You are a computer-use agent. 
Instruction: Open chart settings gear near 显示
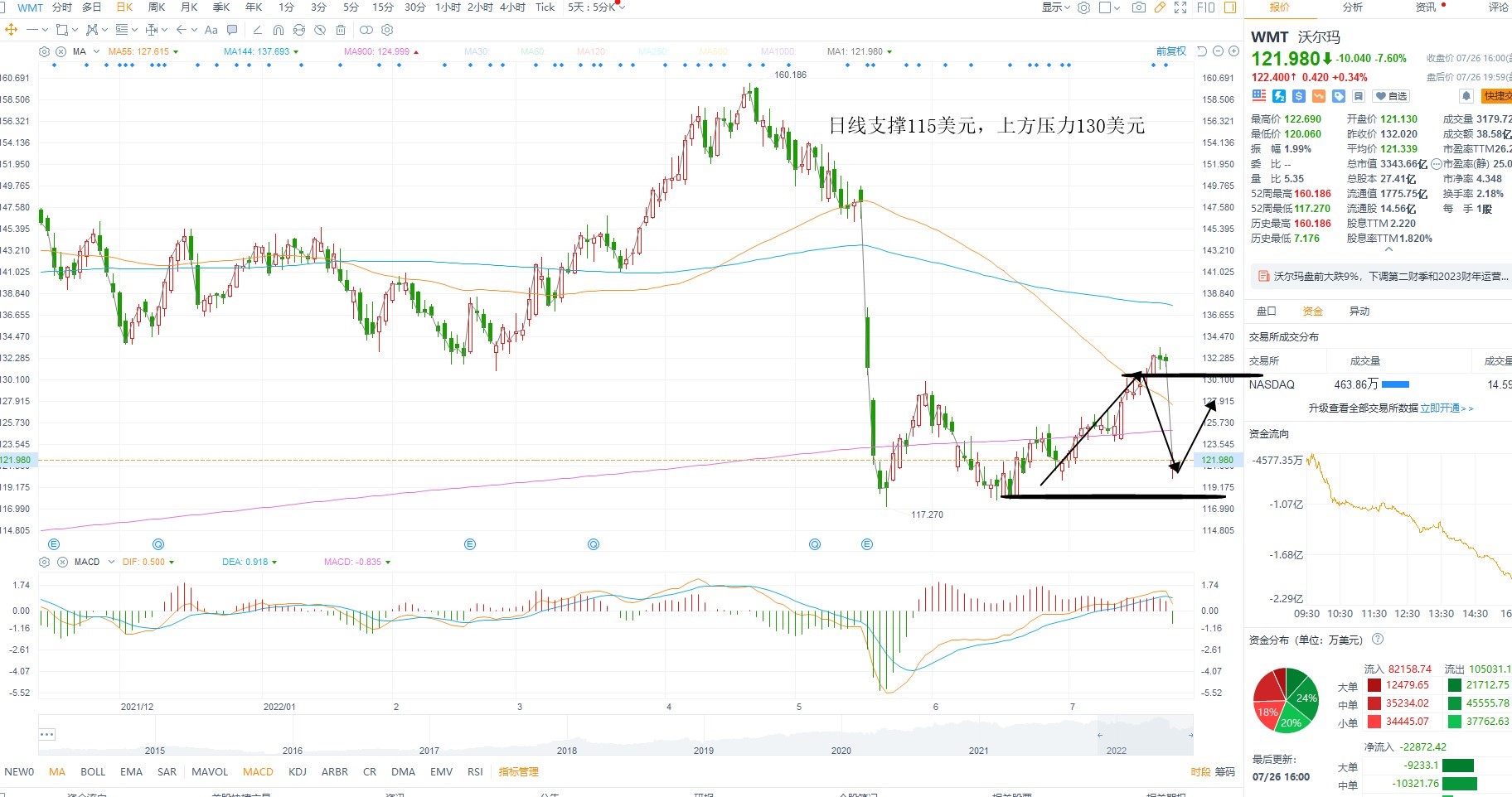point(1083,7)
